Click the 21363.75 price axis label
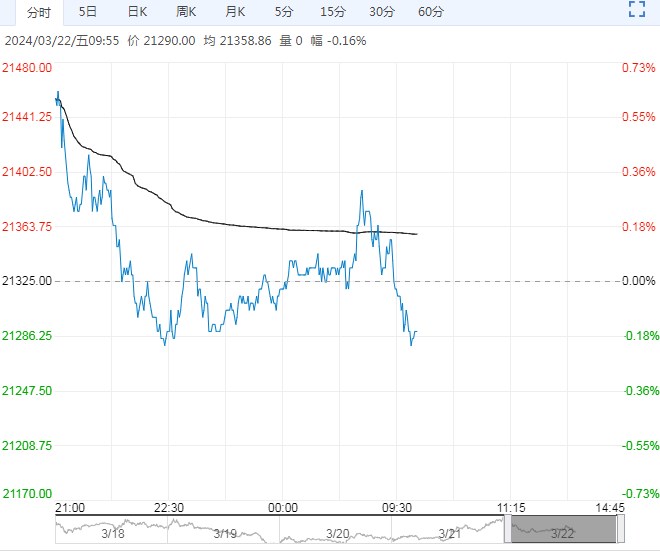The width and height of the screenshot is (660, 553). 27,226
